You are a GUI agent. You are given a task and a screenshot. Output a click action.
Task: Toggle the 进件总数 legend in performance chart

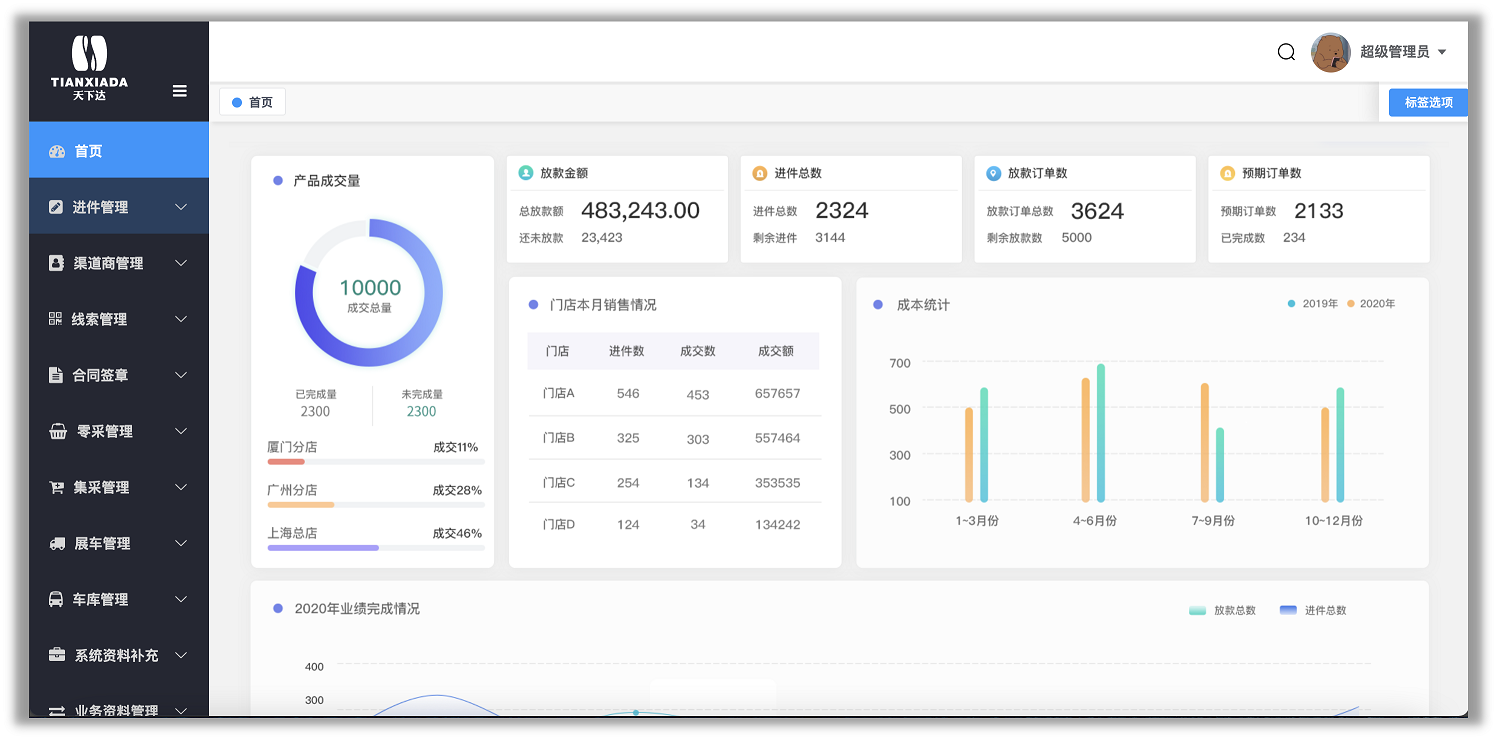pos(1313,610)
